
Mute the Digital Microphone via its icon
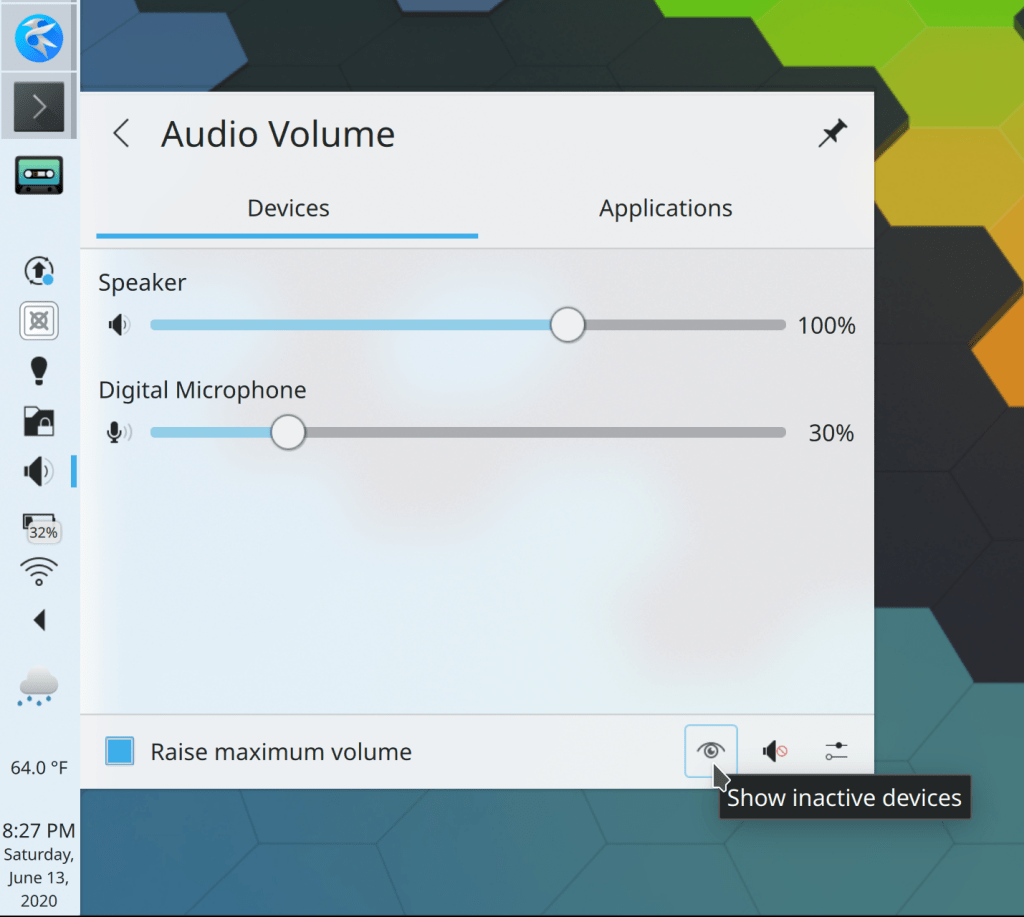(x=119, y=432)
